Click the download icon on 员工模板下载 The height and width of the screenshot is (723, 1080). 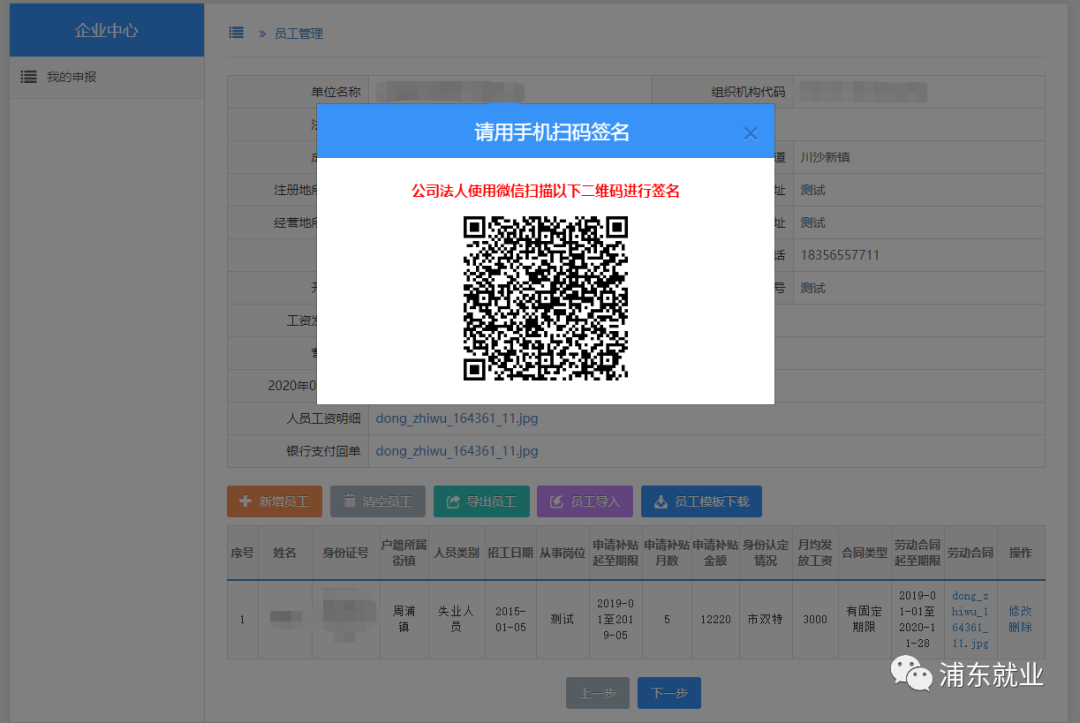(x=661, y=501)
